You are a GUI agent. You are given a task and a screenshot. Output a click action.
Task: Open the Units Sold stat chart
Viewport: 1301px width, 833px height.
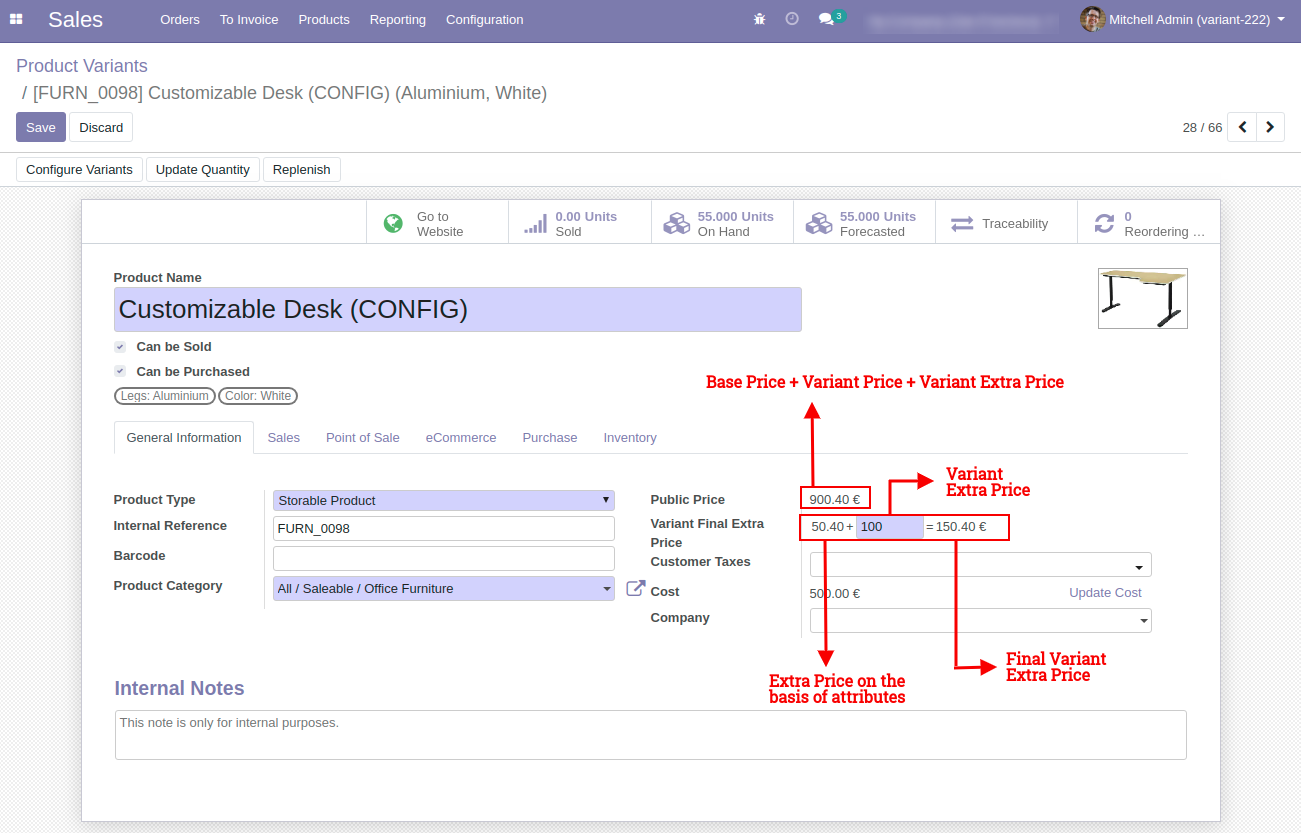coord(536,223)
